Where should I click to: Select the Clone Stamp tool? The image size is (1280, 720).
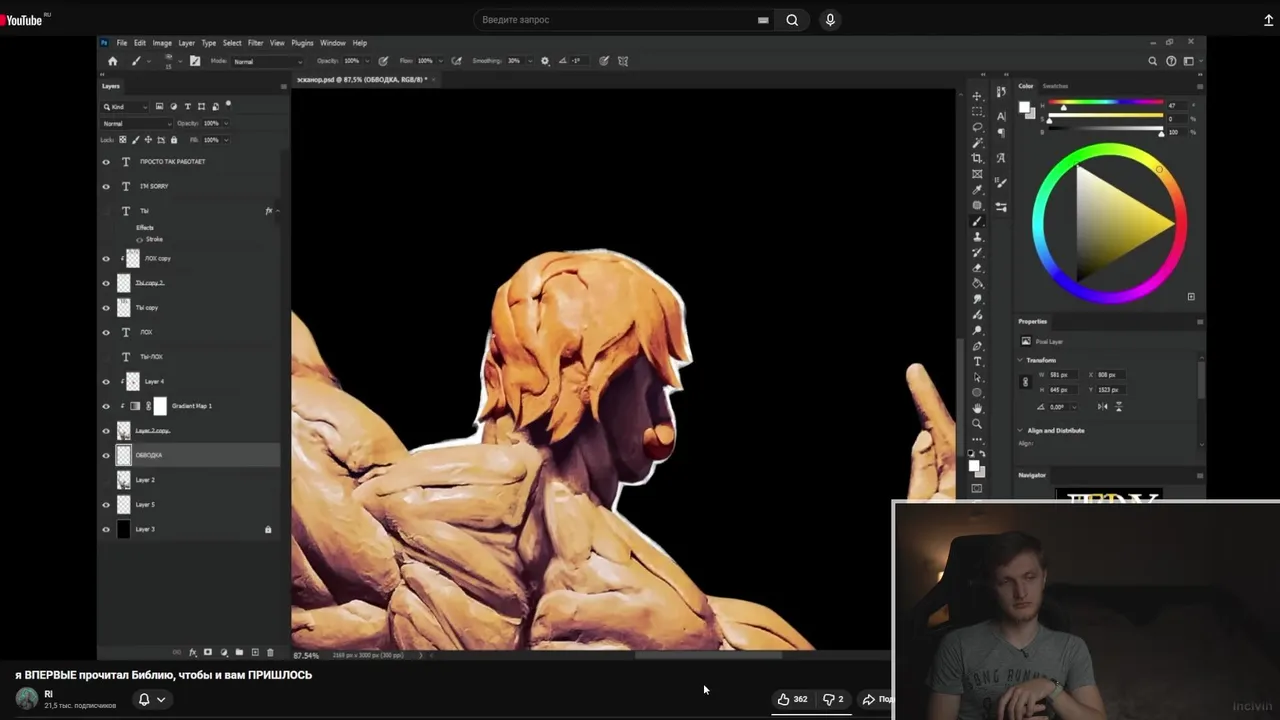[977, 237]
